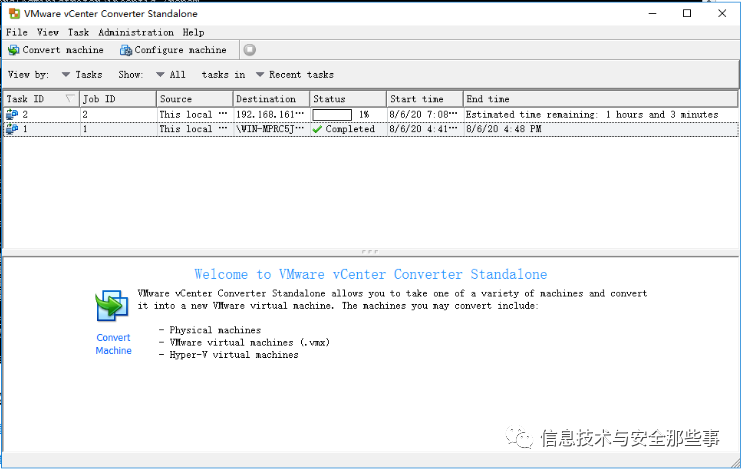Sort by the Source column header
The height and width of the screenshot is (470, 743).
(194, 99)
